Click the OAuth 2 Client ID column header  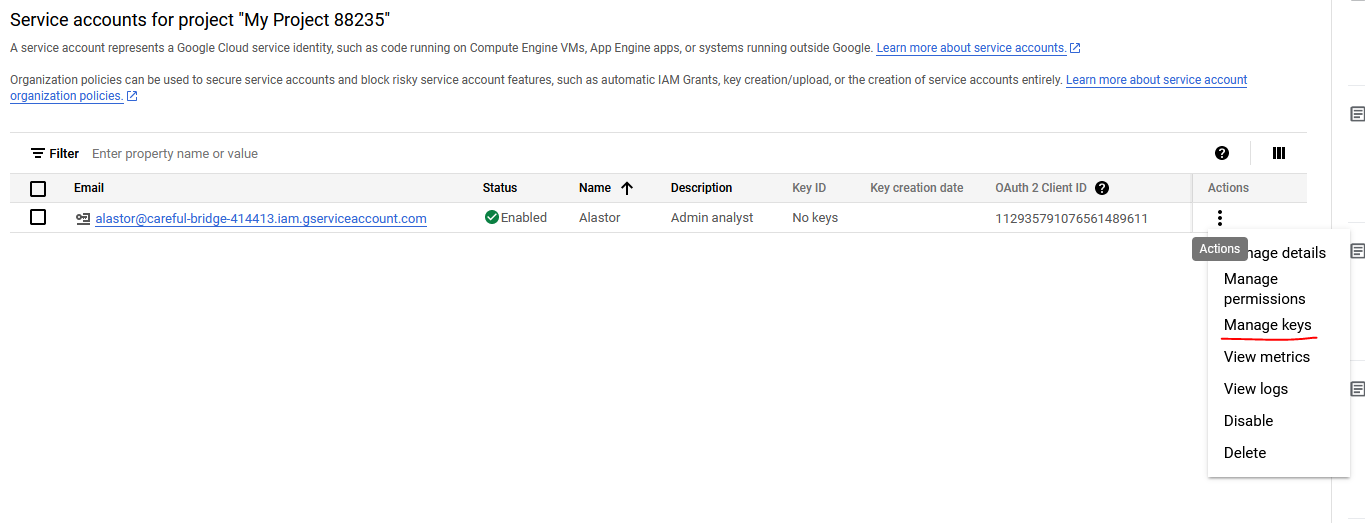click(1041, 188)
